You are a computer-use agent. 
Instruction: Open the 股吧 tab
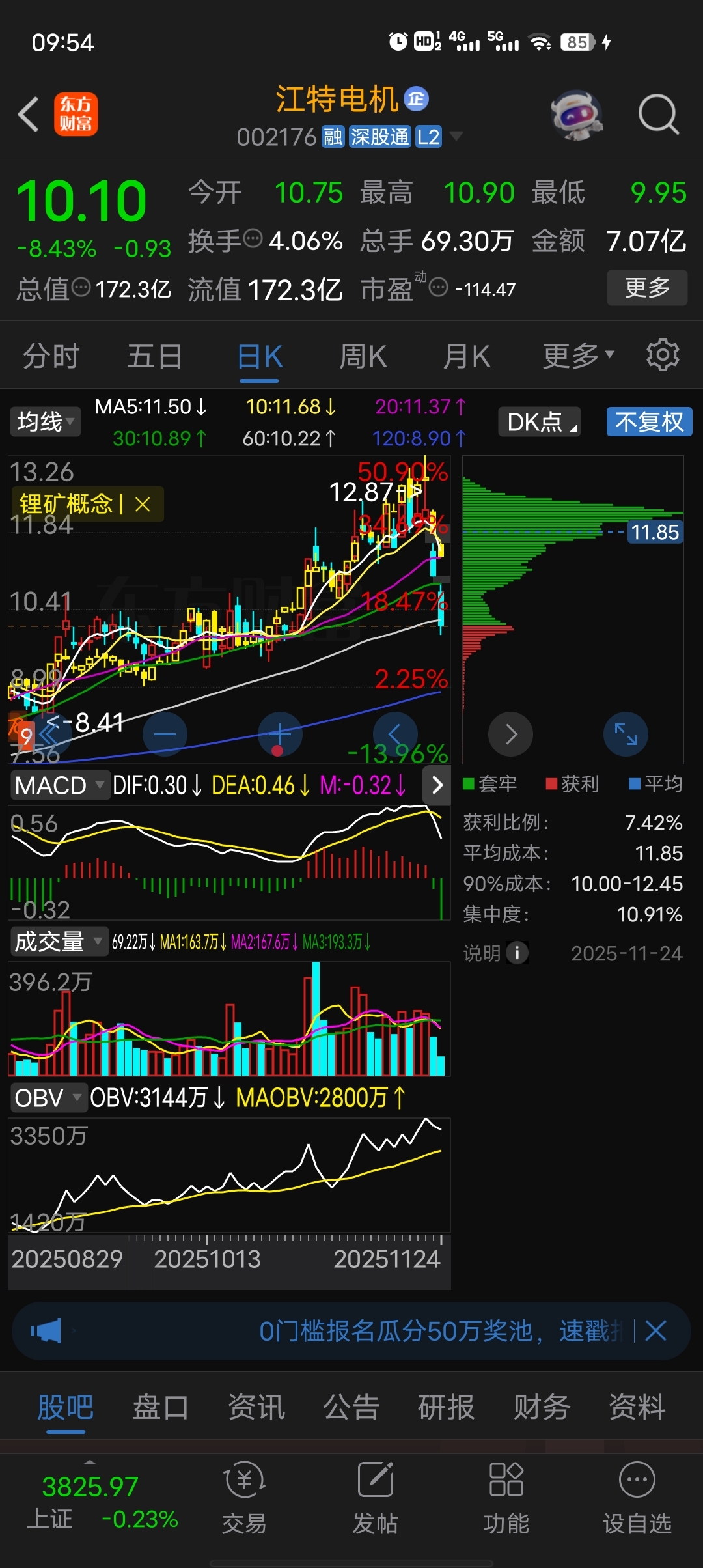coord(66,1407)
